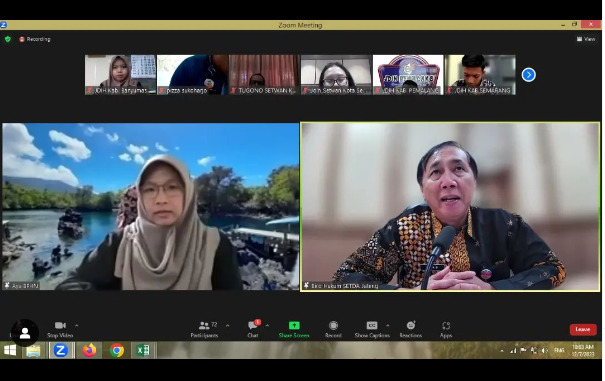Click the Zoom taskbar icon

tap(61, 351)
